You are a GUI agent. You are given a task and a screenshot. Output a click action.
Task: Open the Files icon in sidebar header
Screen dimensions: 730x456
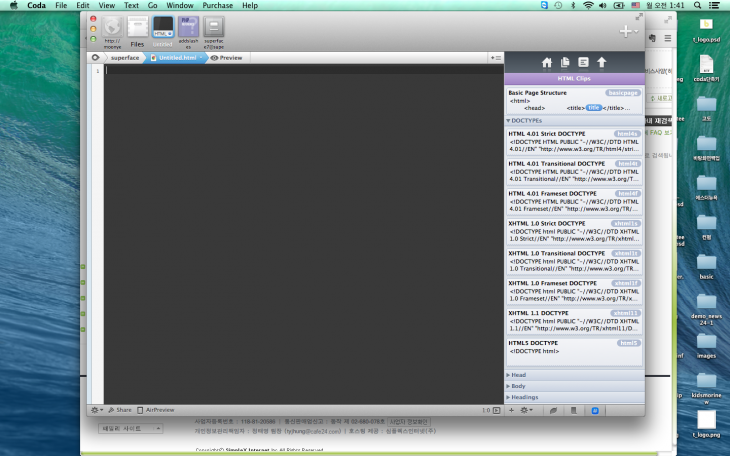[x=565, y=62]
